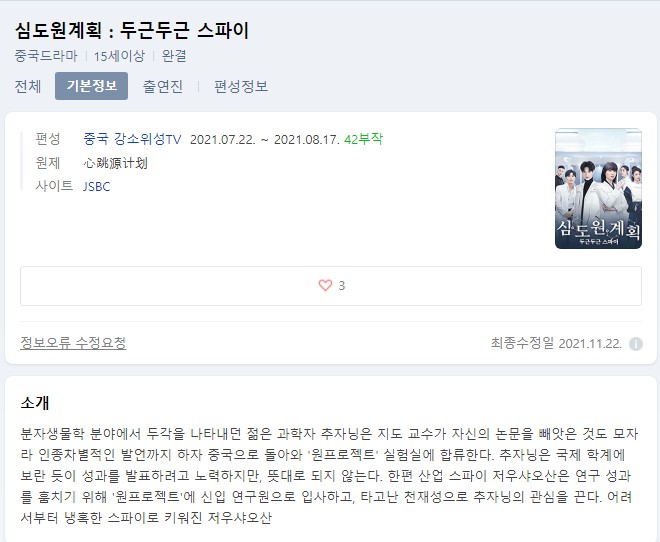Click the like count number 3
660x542 pixels.
point(342,286)
